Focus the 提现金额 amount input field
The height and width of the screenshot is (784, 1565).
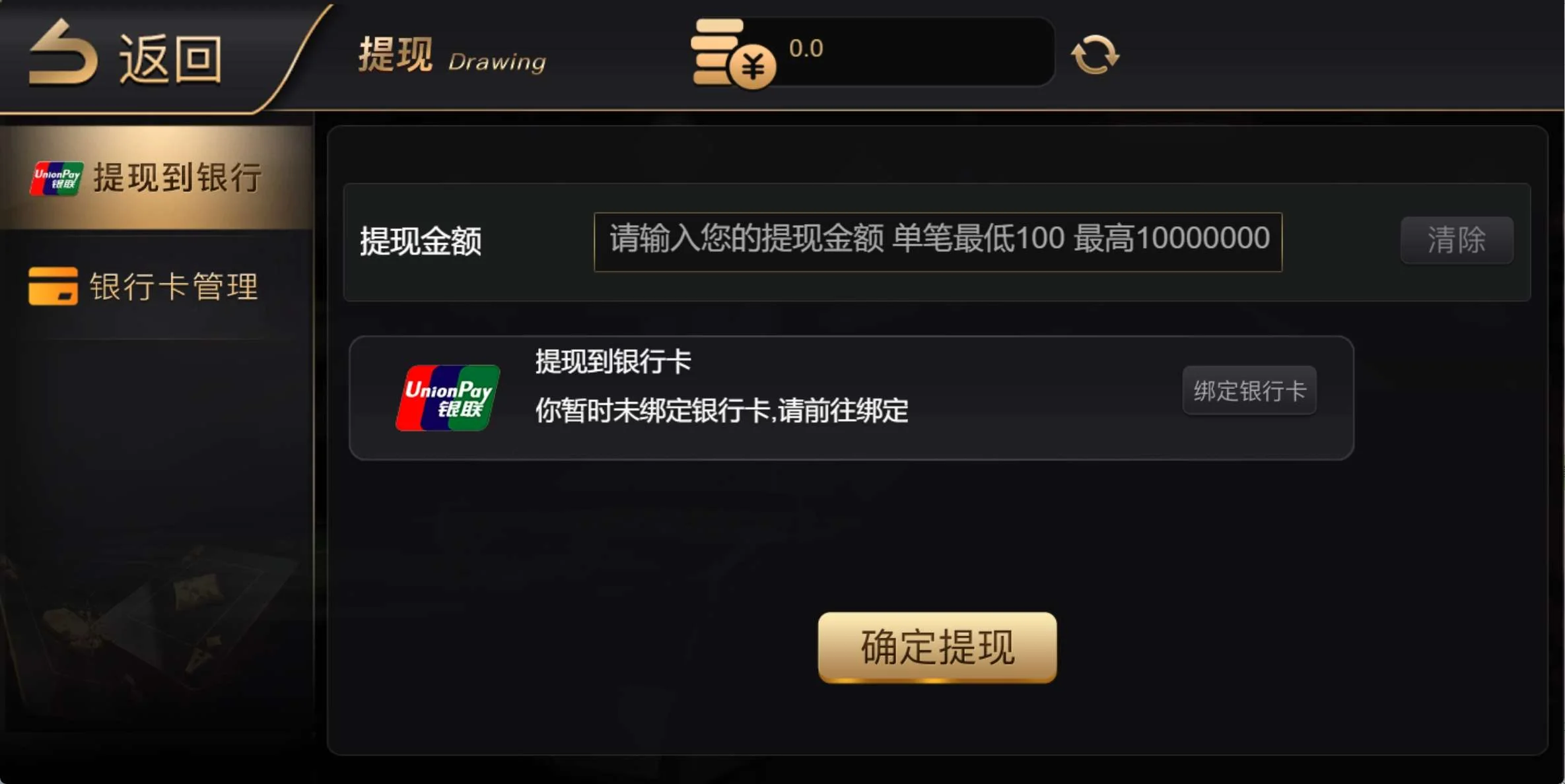938,242
